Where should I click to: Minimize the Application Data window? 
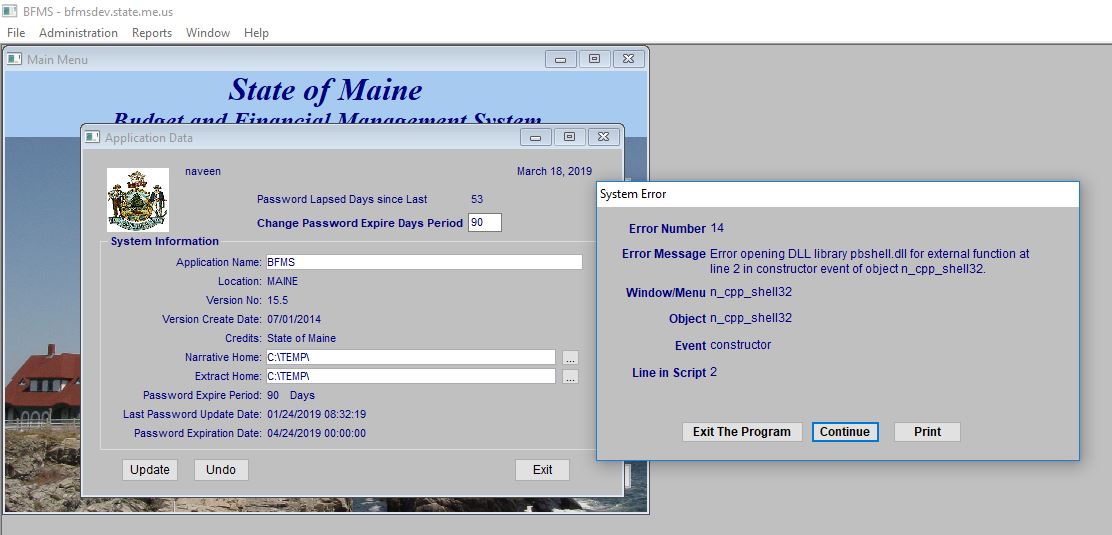[x=536, y=137]
